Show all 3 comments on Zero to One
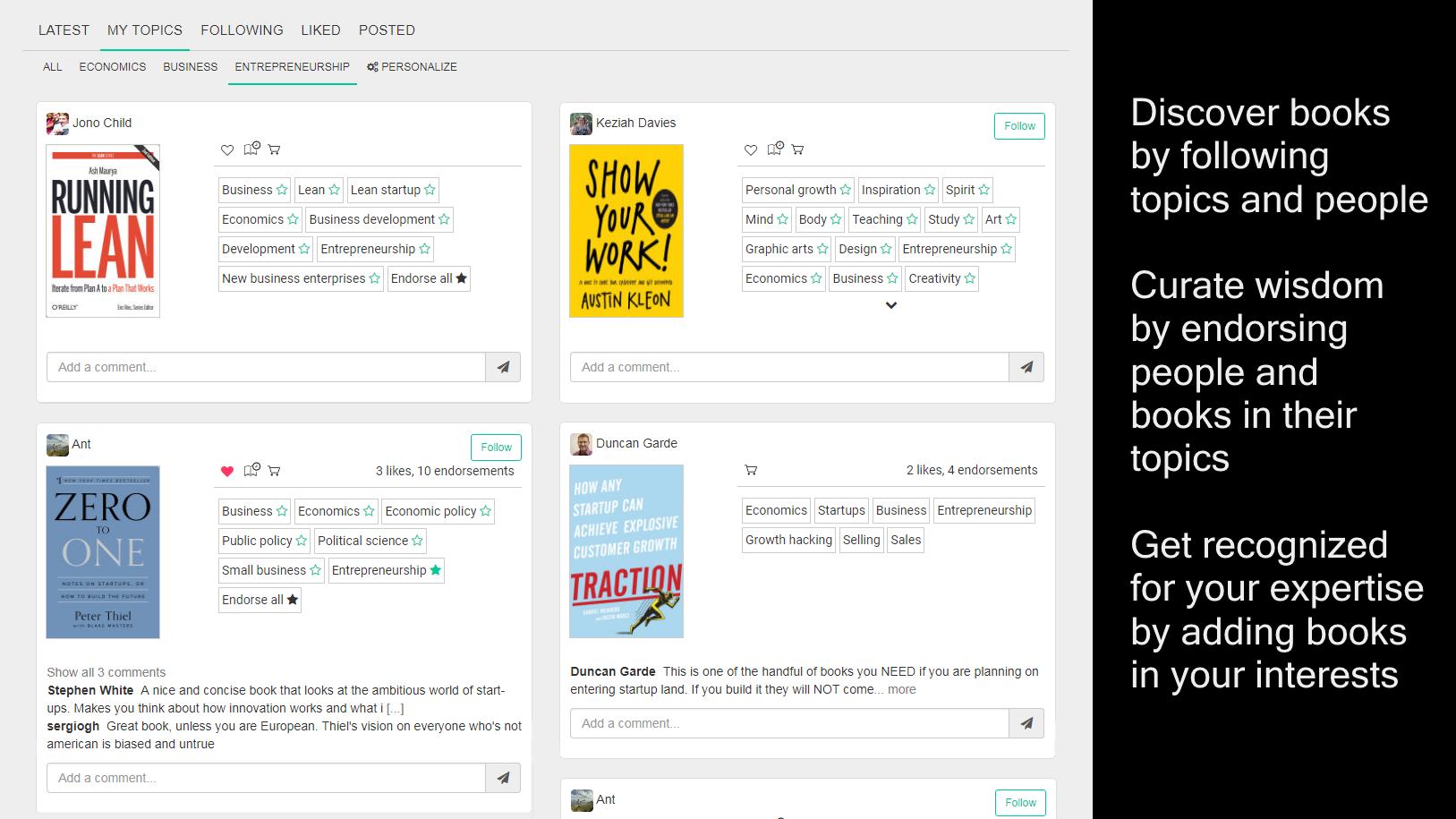 click(x=106, y=672)
